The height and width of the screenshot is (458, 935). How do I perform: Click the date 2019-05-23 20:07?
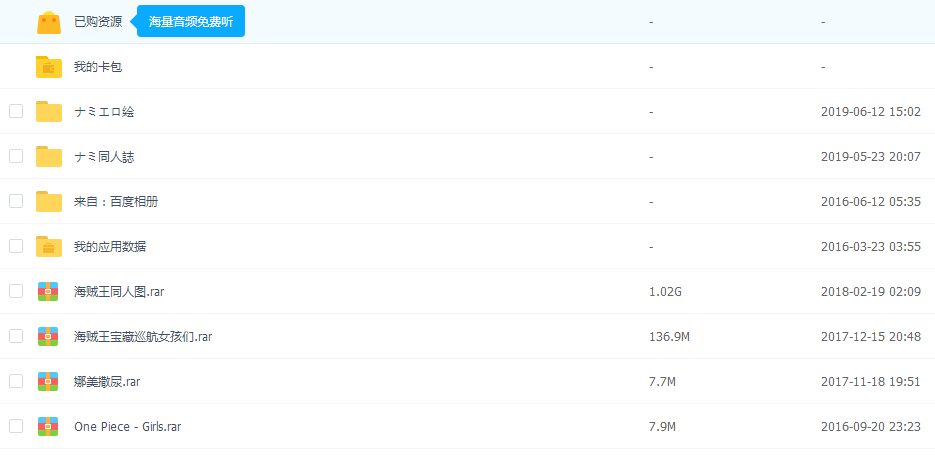(871, 157)
